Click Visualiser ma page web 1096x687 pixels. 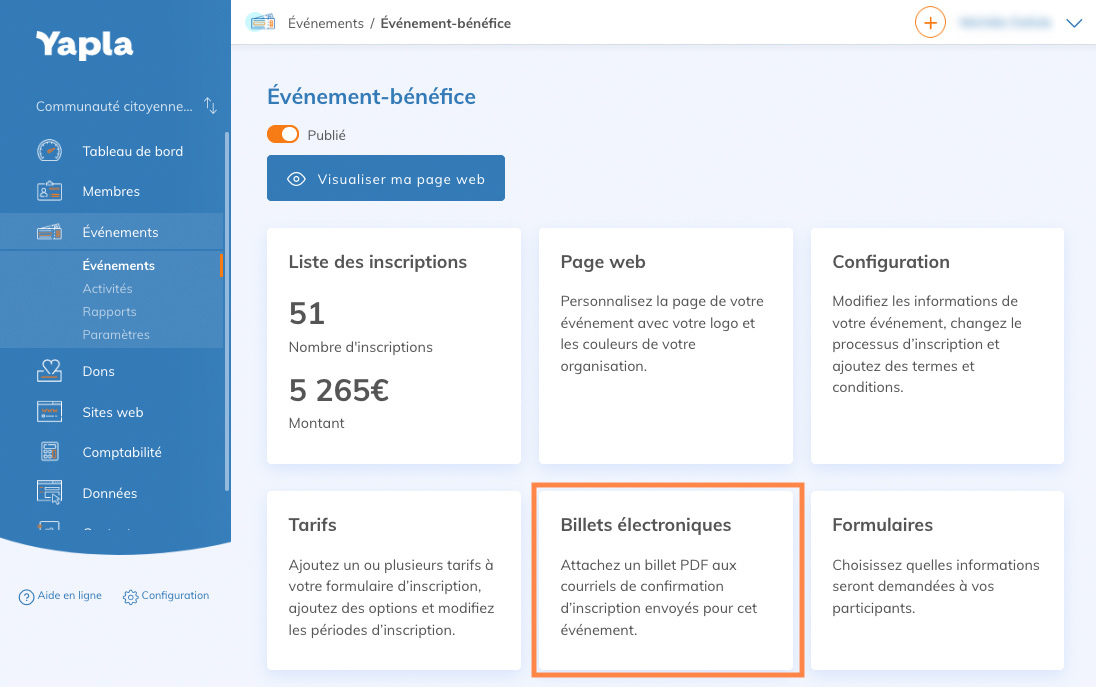coord(385,178)
